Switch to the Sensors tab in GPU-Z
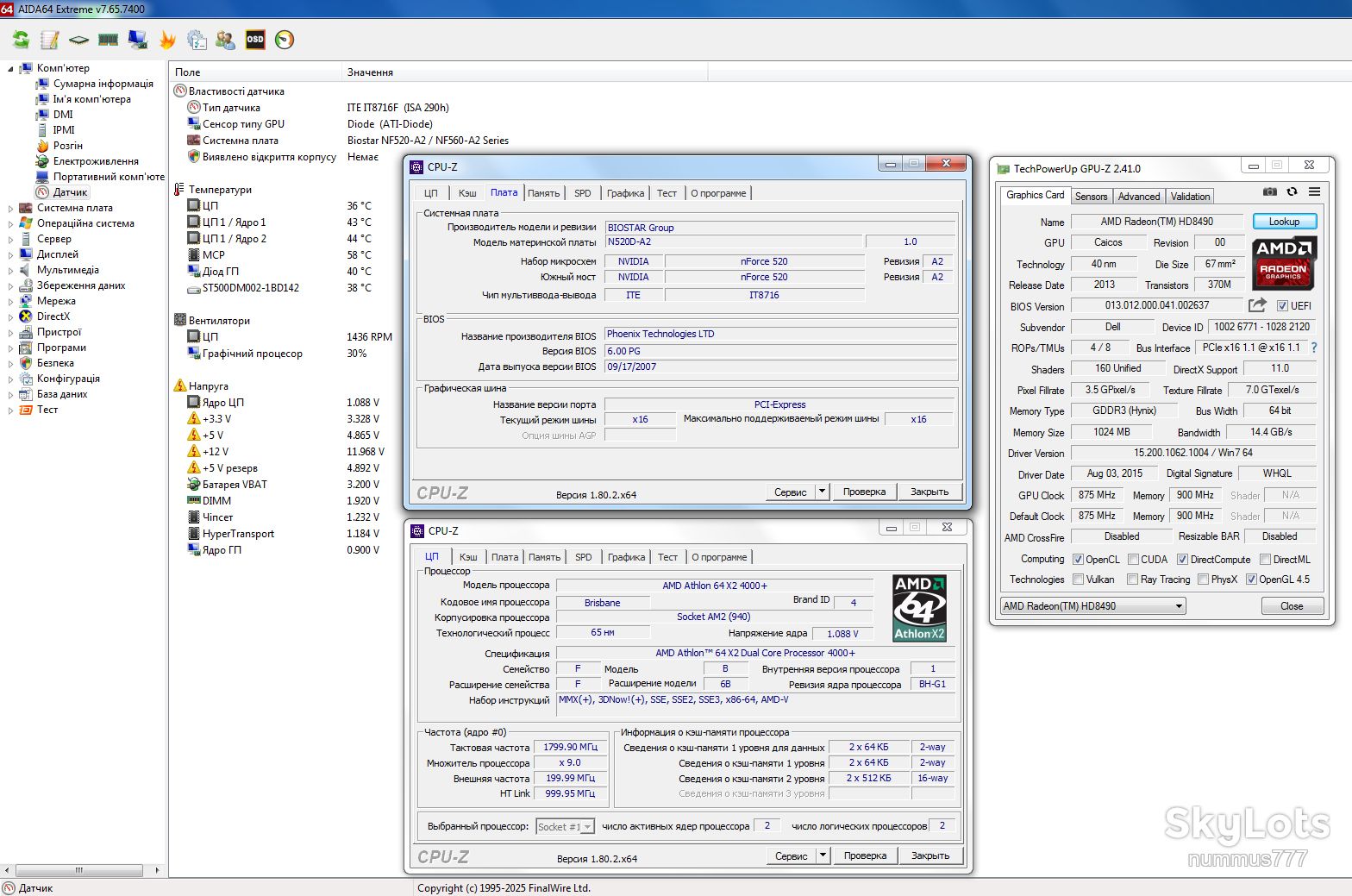1352x896 pixels. (1091, 197)
